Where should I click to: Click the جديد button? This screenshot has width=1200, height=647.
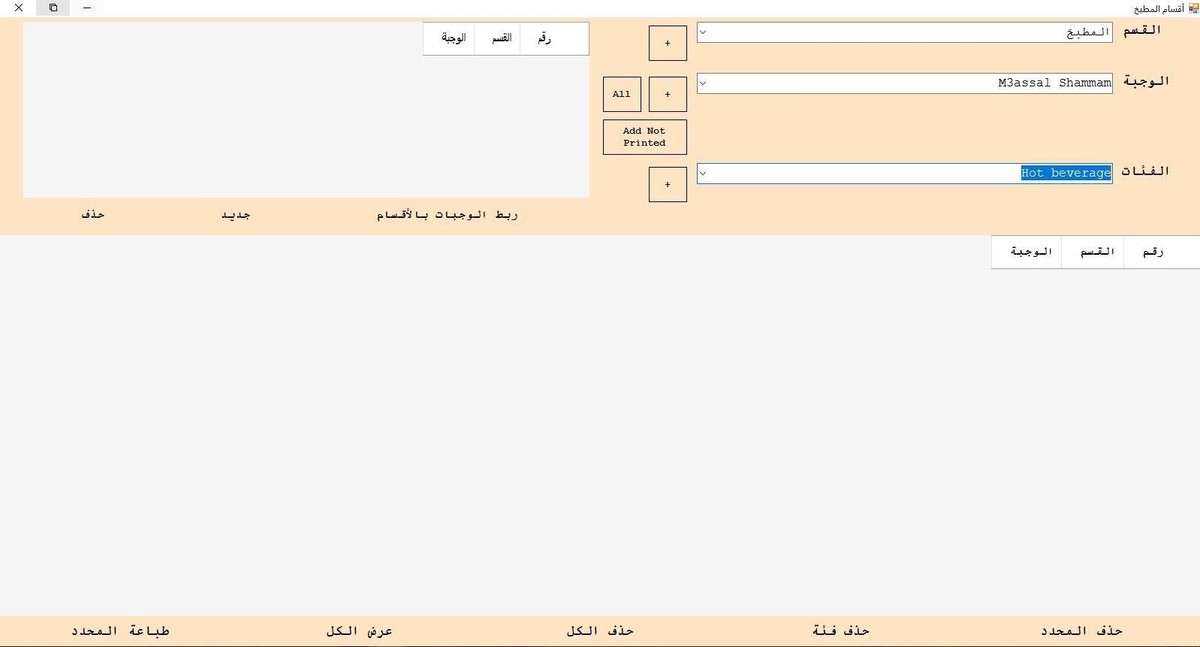pos(235,215)
